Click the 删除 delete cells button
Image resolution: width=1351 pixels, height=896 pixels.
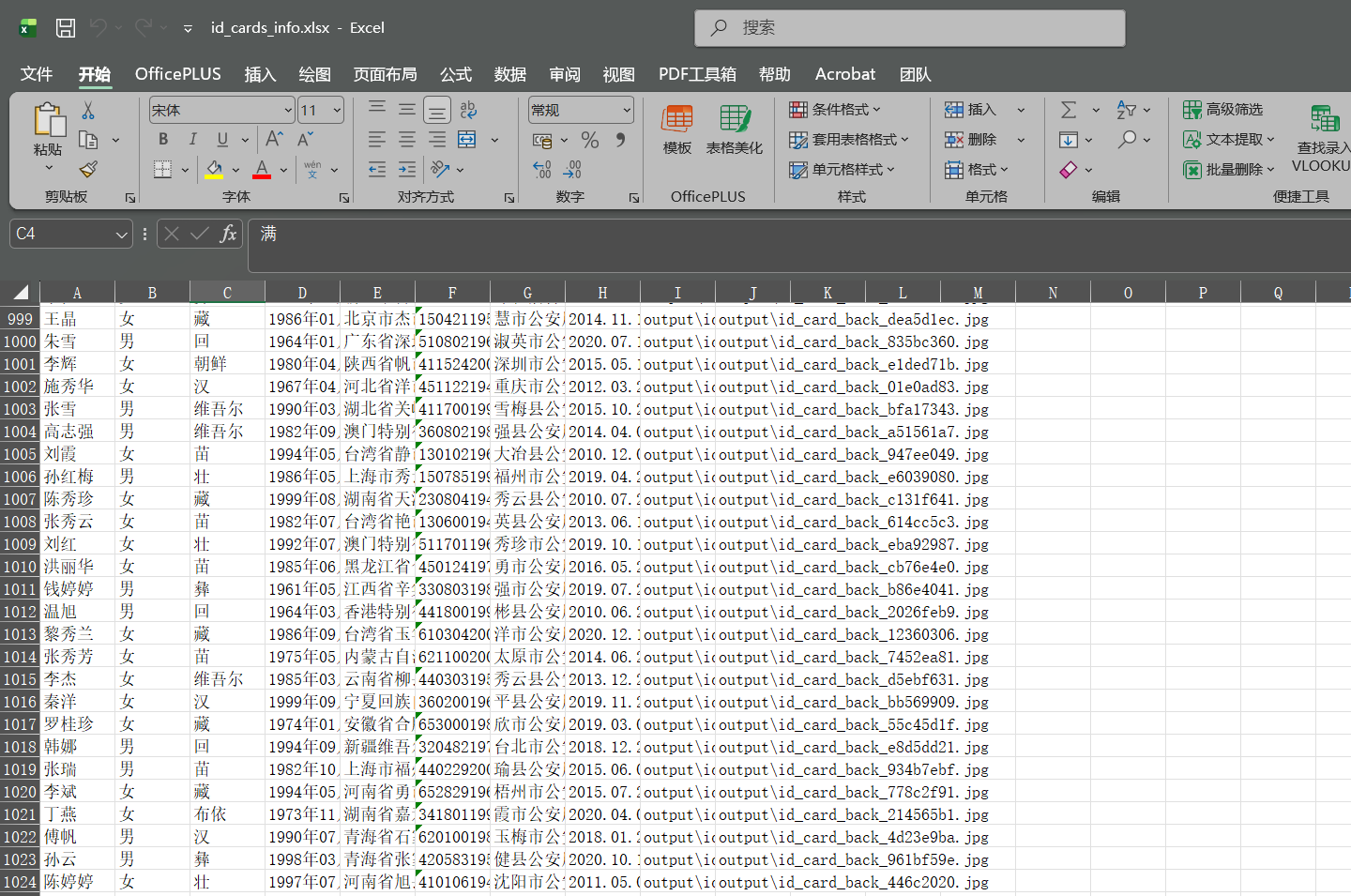tap(972, 140)
